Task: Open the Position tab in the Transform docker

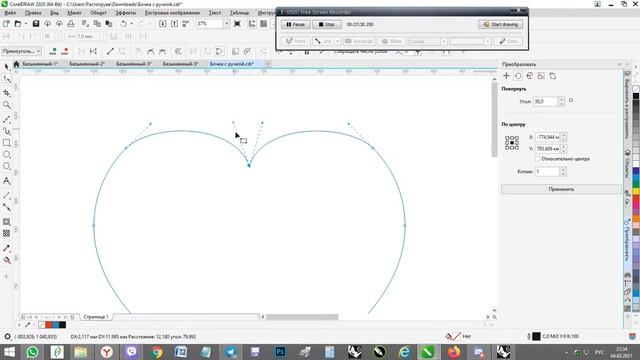Action: pyautogui.click(x=506, y=76)
